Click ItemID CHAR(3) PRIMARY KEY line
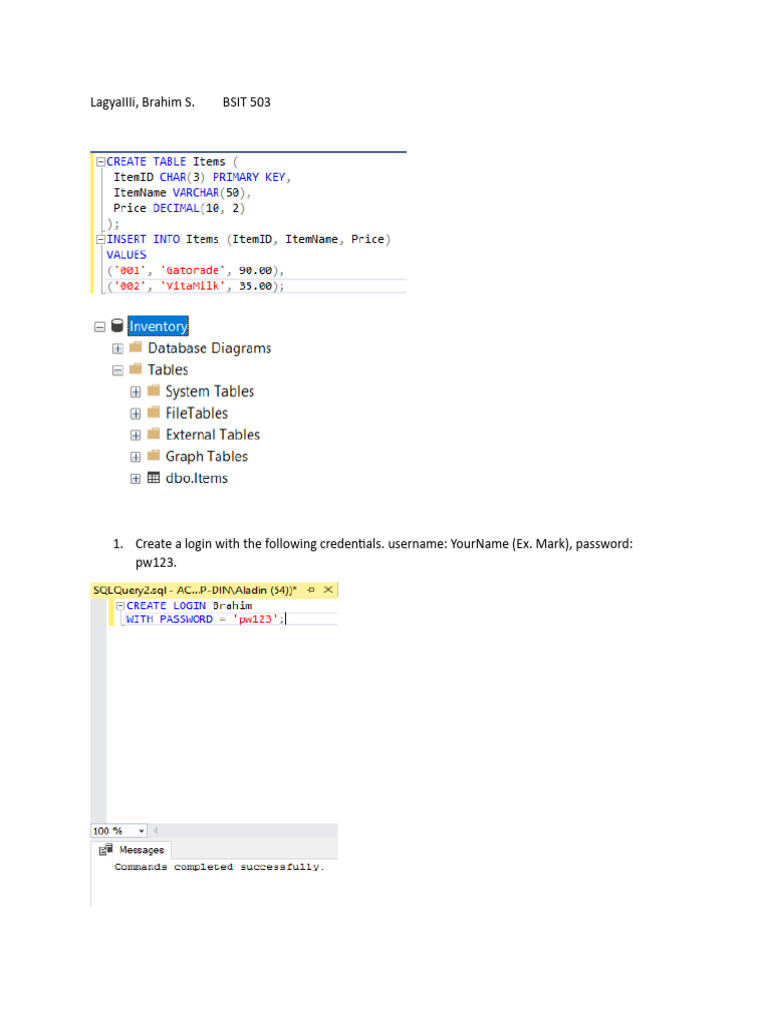Screen dimensions: 768x1024 coord(202,177)
